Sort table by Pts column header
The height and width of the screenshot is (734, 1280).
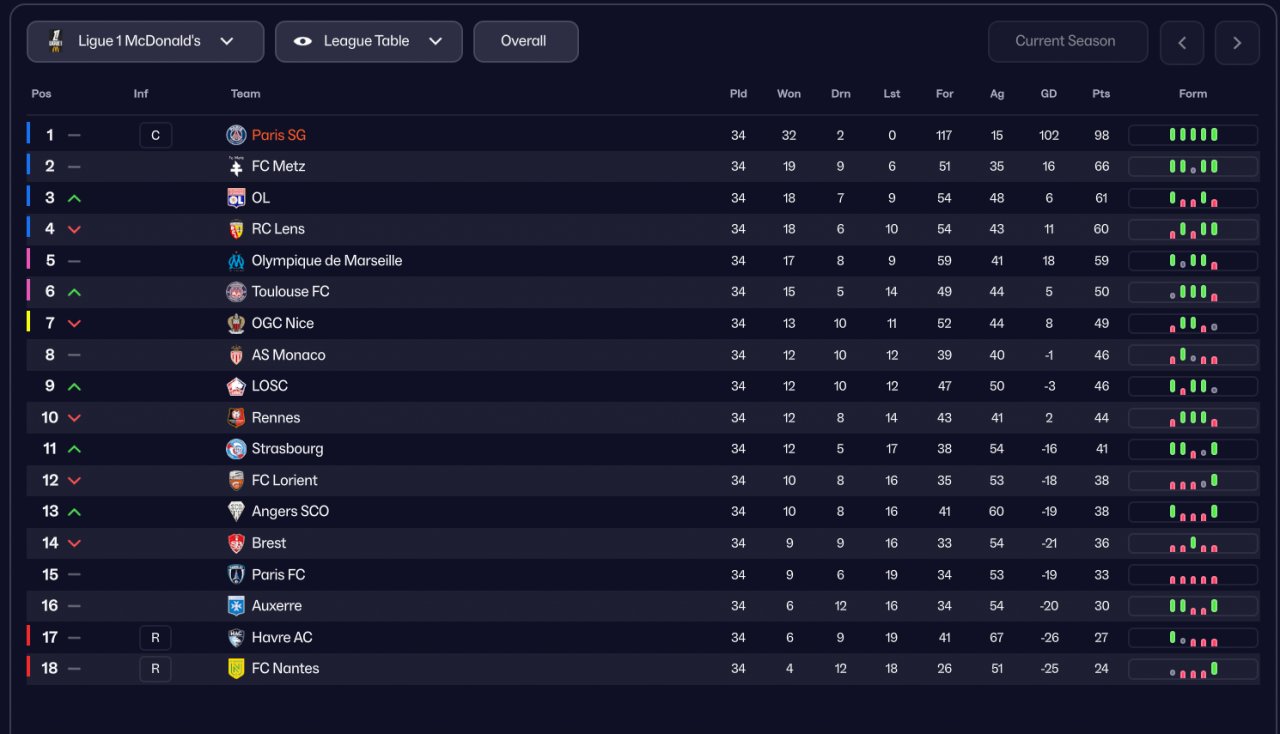click(x=1101, y=94)
